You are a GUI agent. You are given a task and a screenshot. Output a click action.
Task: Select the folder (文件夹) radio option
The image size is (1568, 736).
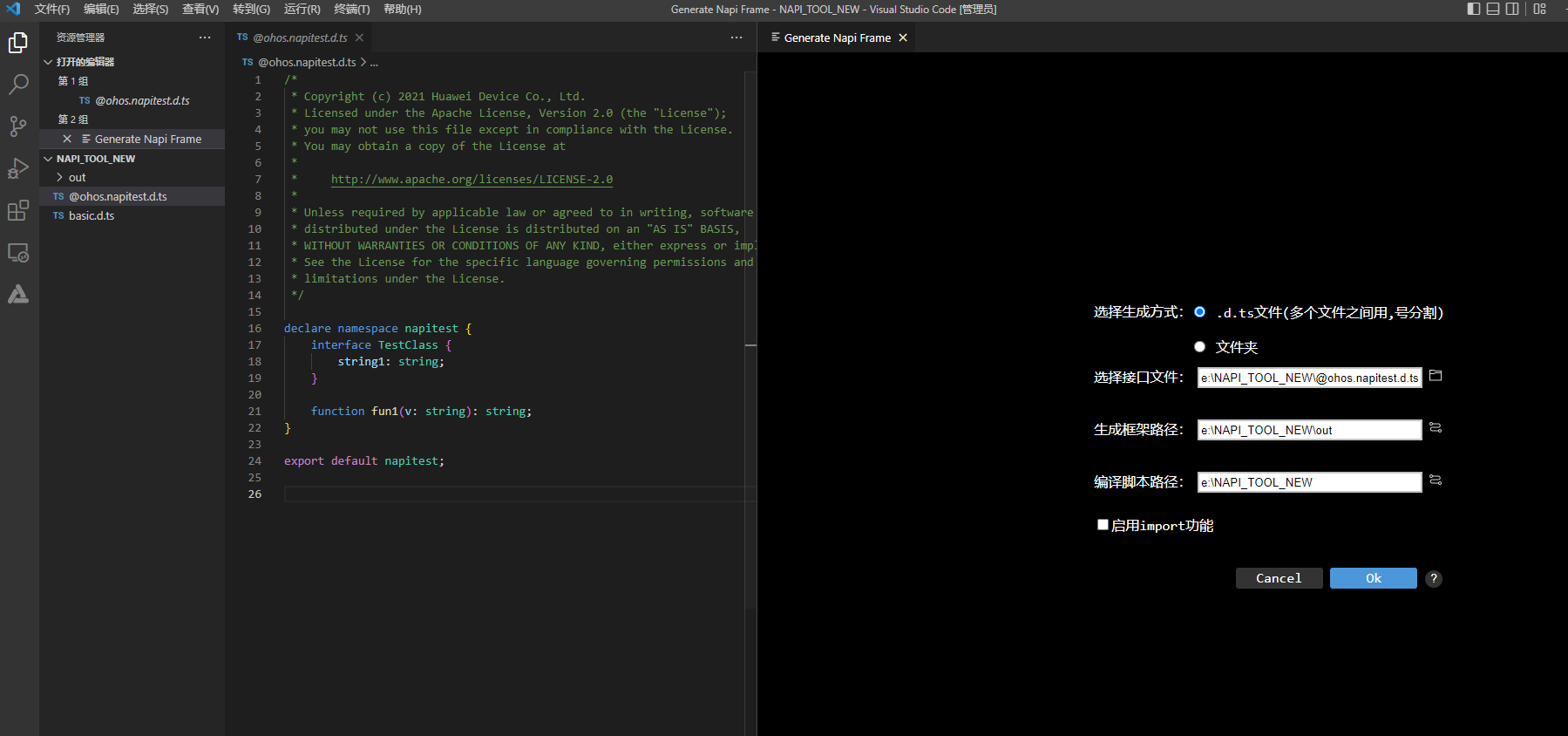click(1200, 347)
